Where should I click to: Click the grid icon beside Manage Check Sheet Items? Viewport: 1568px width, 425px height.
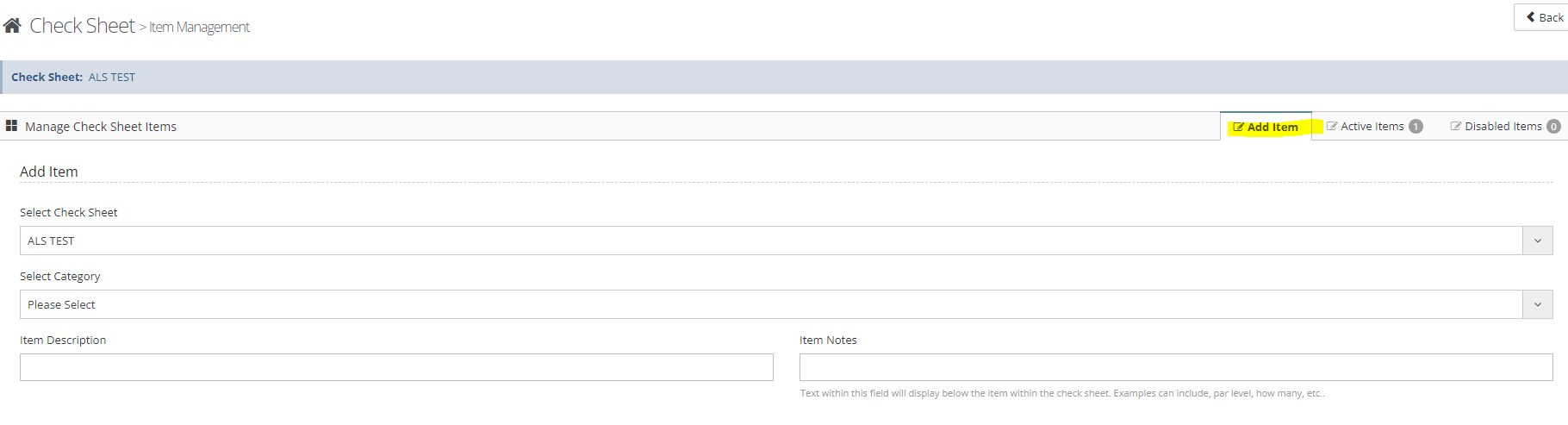(x=11, y=126)
